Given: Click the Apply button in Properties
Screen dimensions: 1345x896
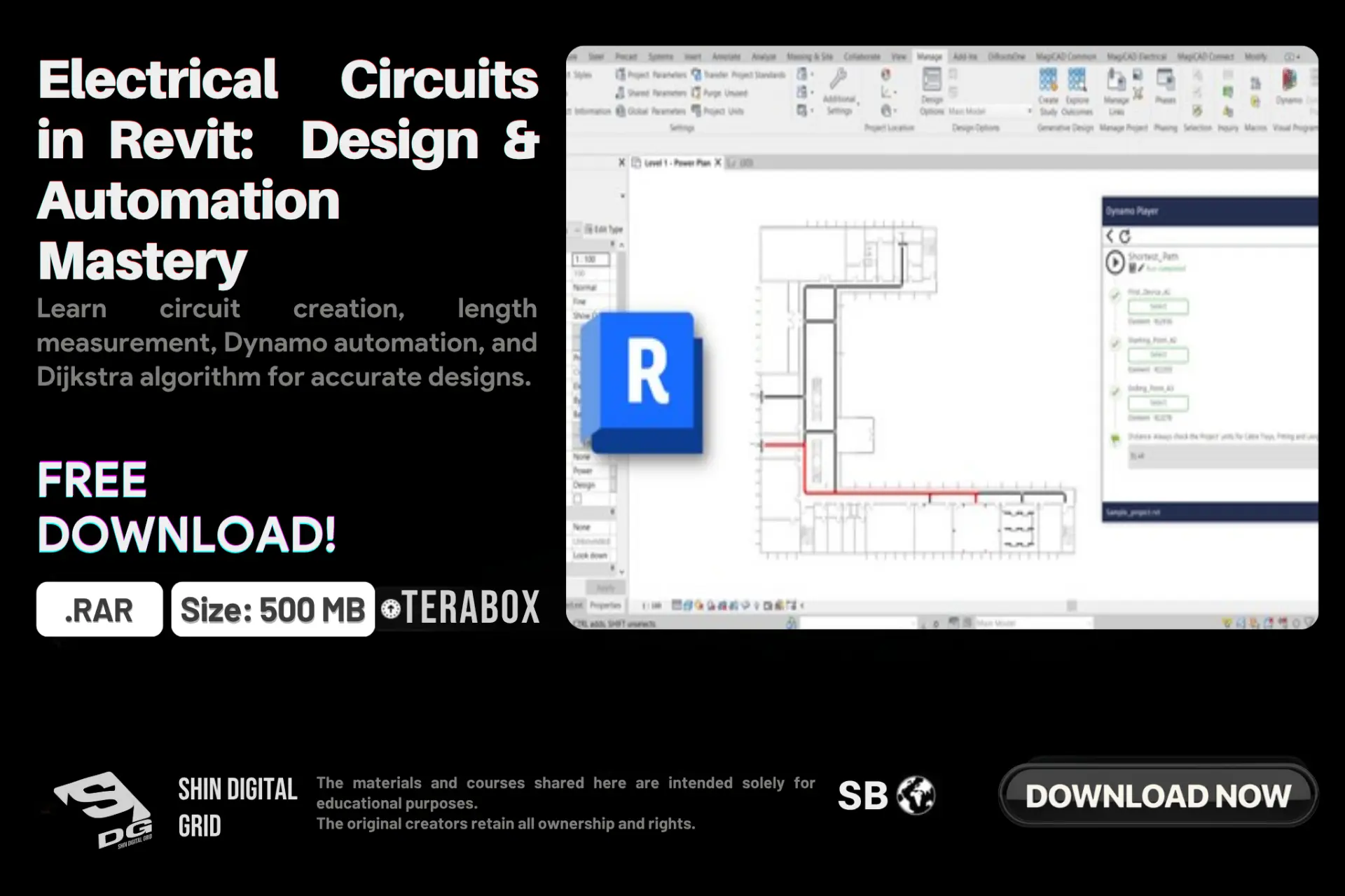Looking at the screenshot, I should [x=605, y=588].
